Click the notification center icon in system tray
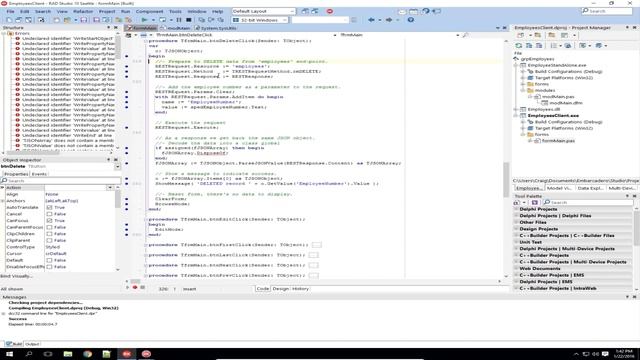The image size is (640, 360). pos(605,354)
